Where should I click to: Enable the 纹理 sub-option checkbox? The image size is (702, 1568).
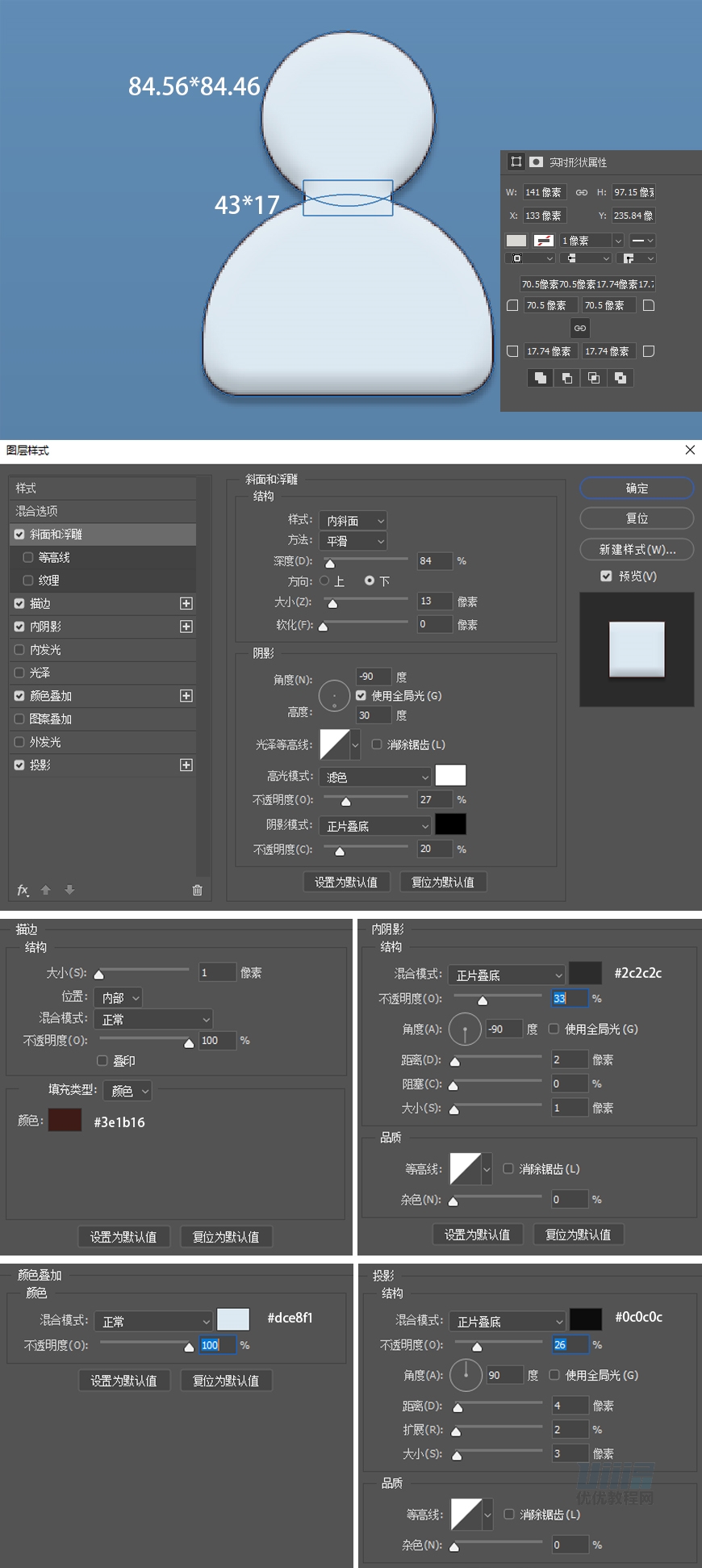tap(28, 580)
